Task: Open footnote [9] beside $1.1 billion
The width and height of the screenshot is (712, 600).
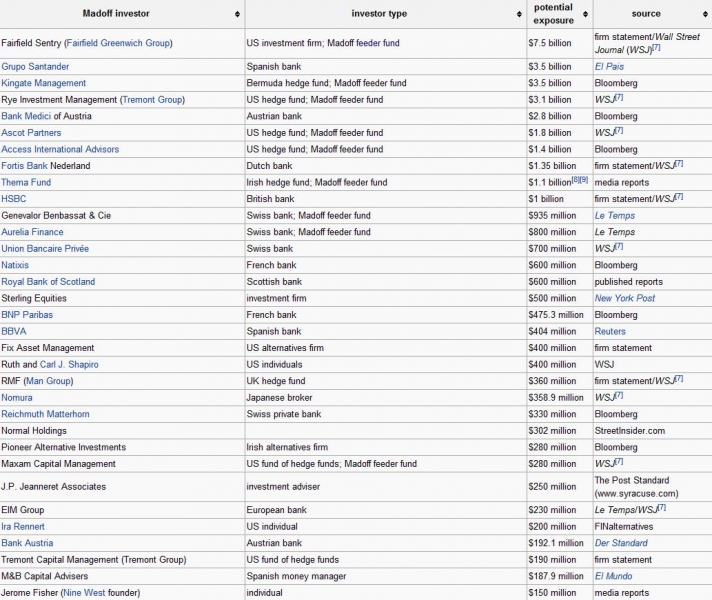Action: coord(584,180)
